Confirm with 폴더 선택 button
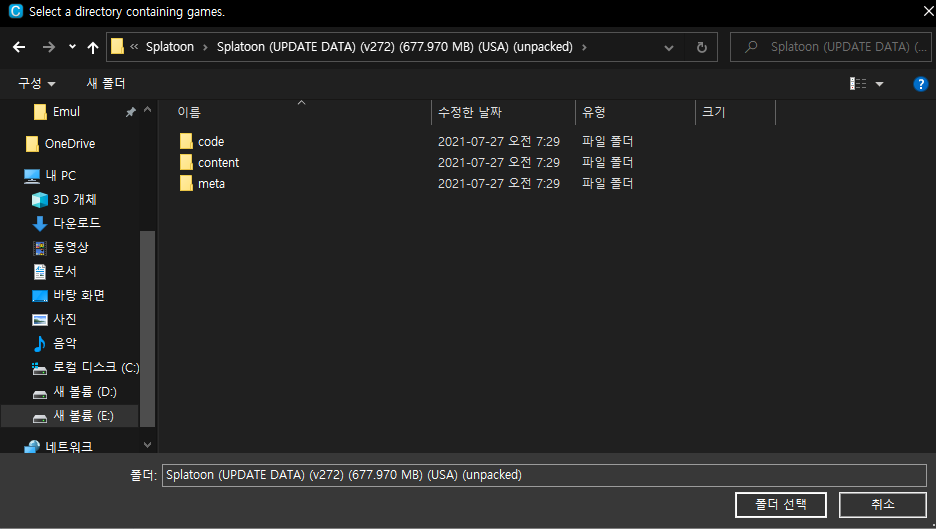The image size is (936, 529). [x=781, y=505]
